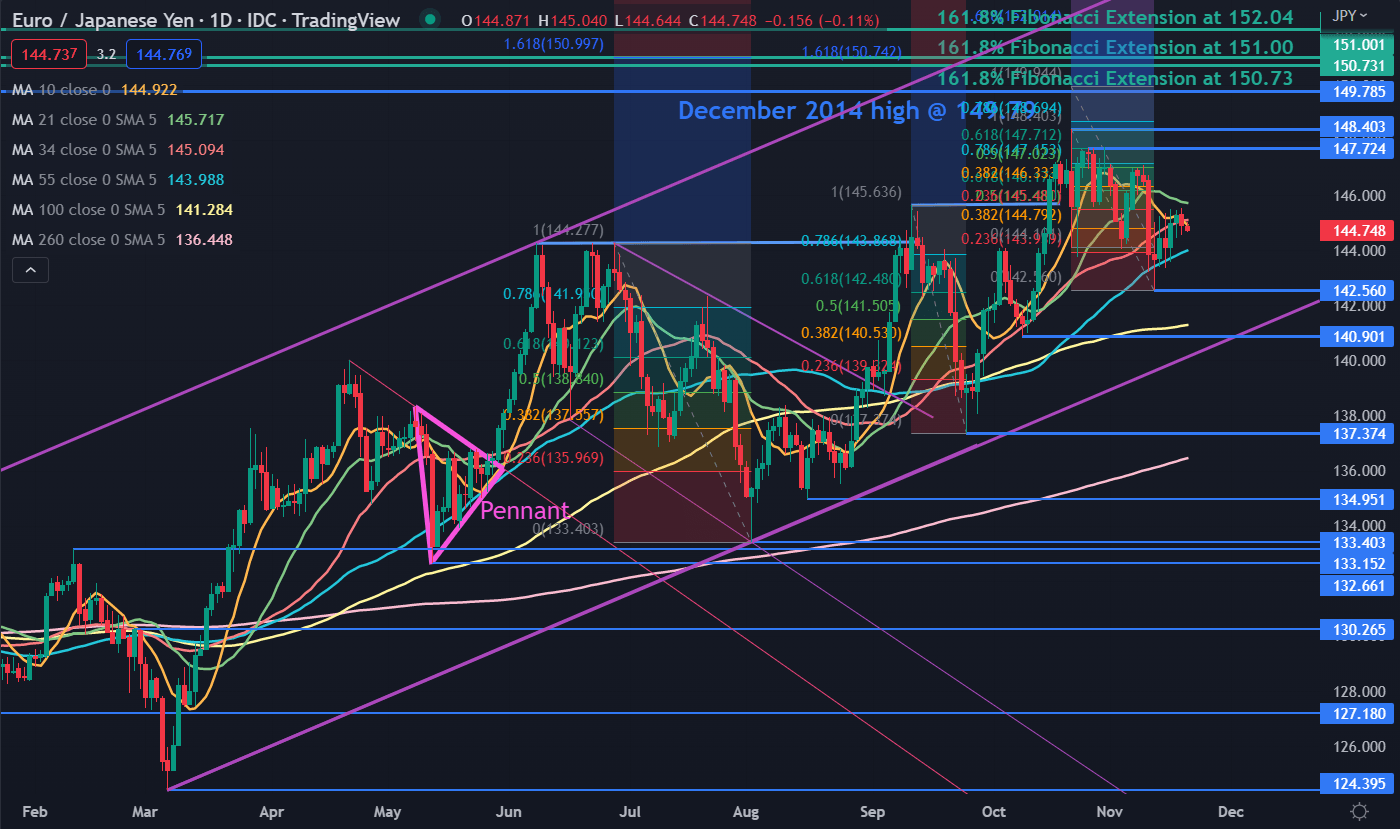Click the Mar label on time axis

click(x=147, y=811)
